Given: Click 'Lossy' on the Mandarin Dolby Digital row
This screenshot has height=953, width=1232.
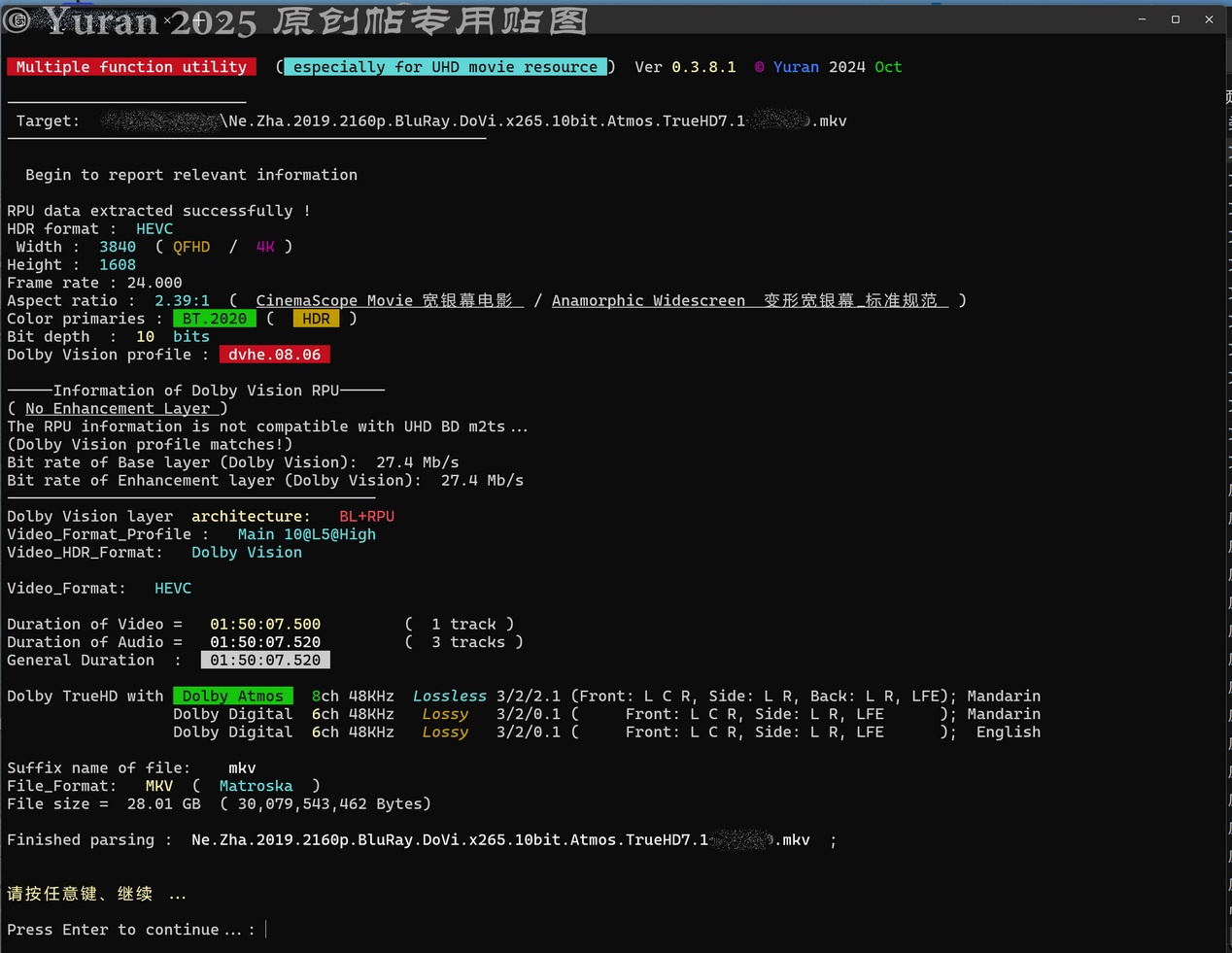Looking at the screenshot, I should point(445,714).
